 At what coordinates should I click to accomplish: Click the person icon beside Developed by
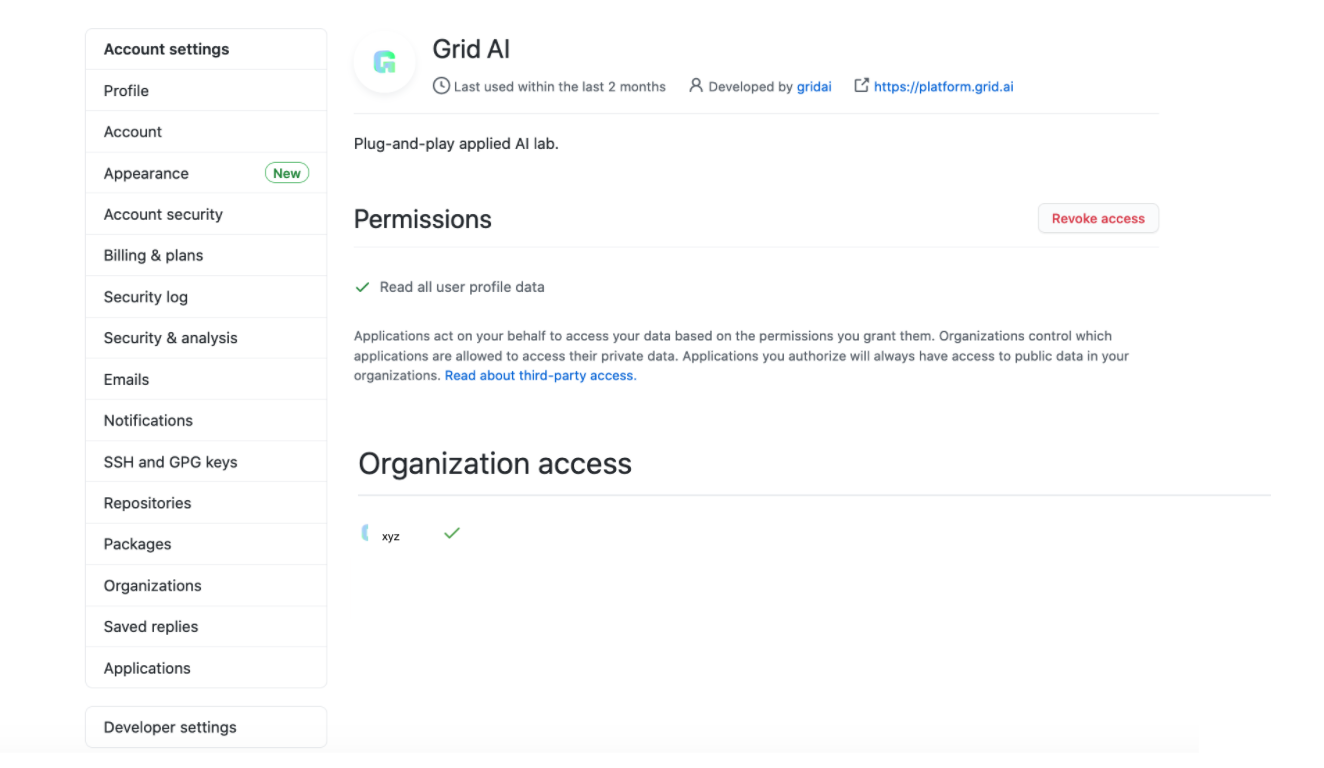(696, 86)
